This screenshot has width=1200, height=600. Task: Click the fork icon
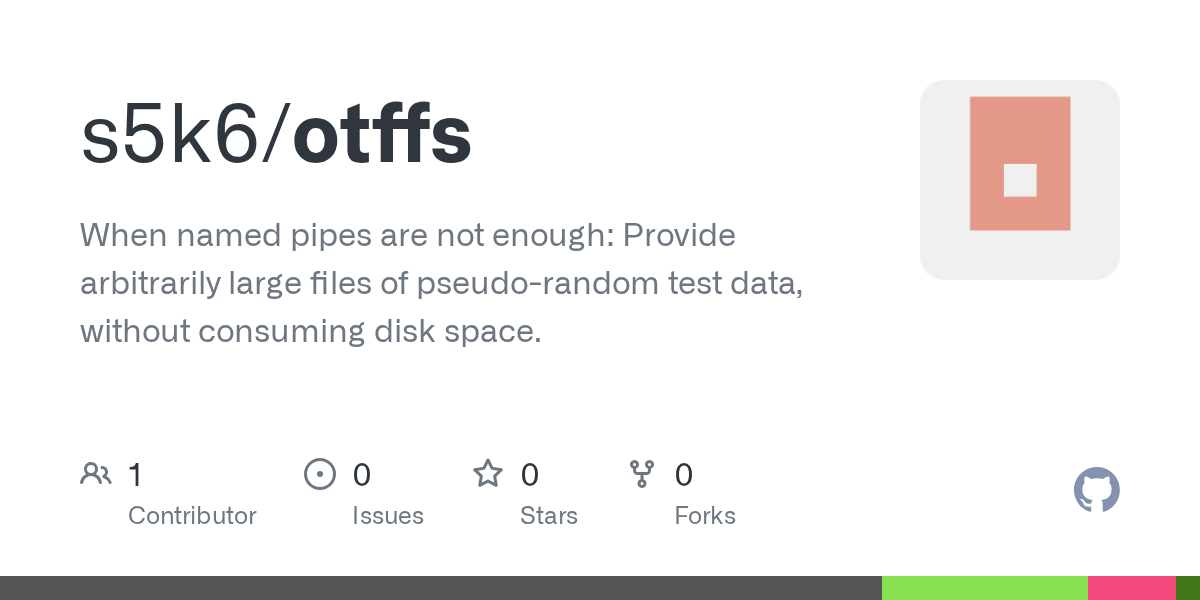[x=642, y=474]
